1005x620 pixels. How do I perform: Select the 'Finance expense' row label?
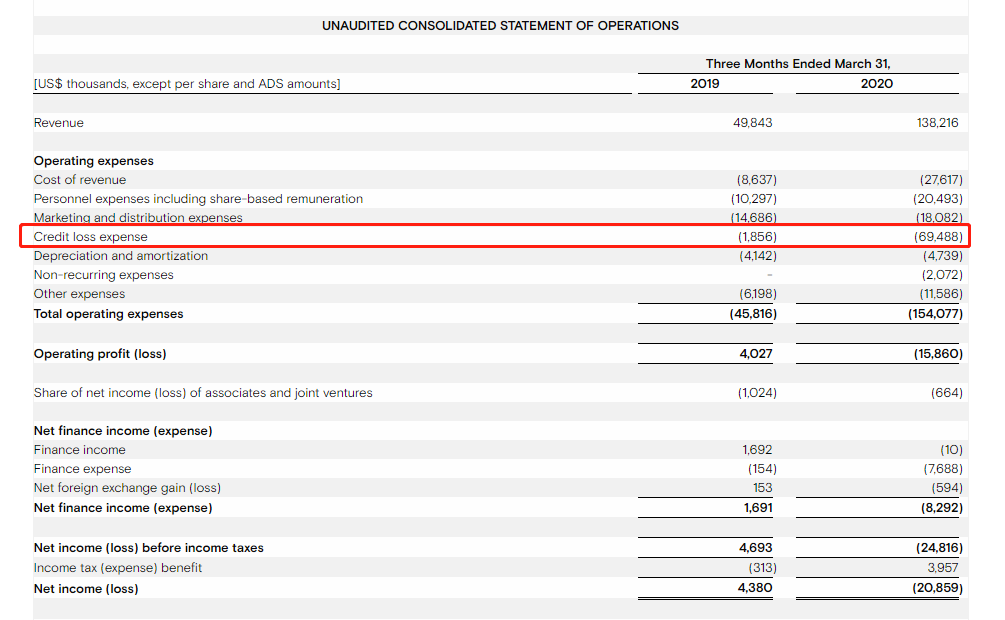pyautogui.click(x=83, y=469)
